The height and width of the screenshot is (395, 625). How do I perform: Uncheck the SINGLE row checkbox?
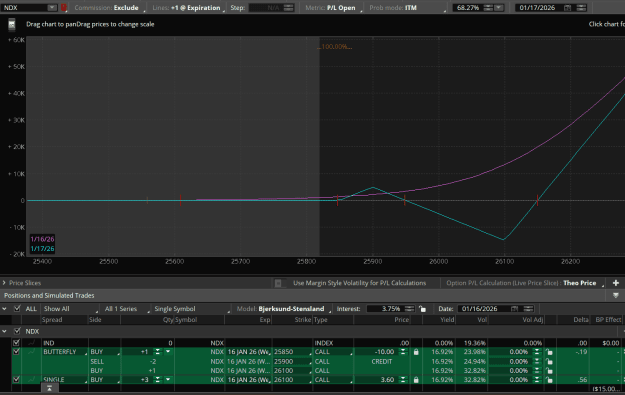click(16, 379)
